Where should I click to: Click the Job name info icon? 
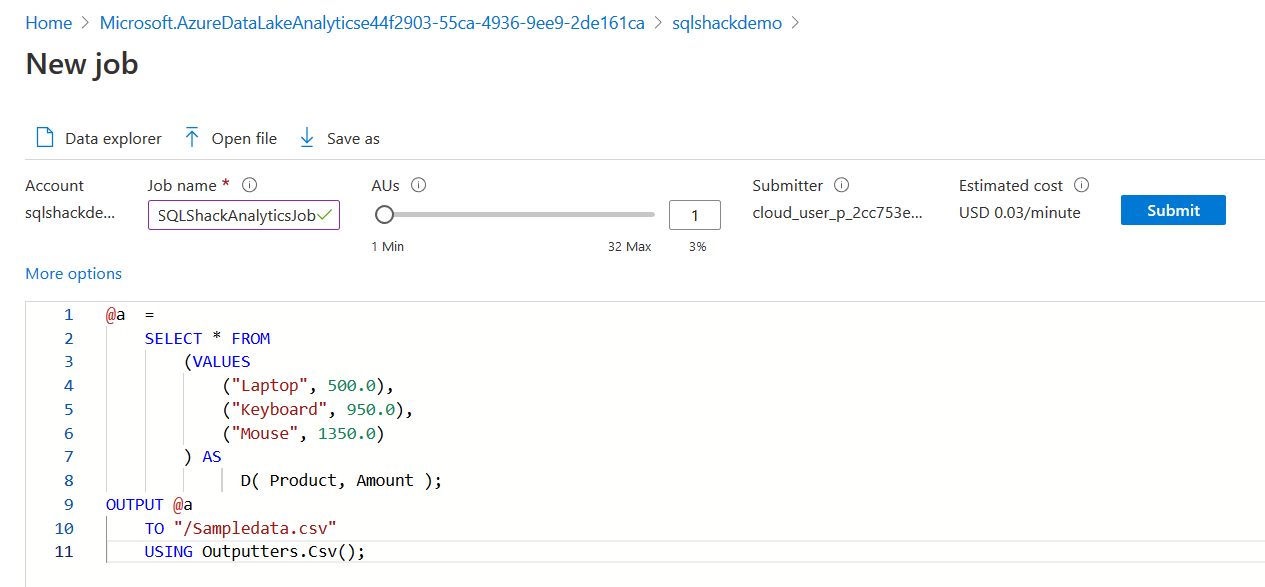(250, 185)
